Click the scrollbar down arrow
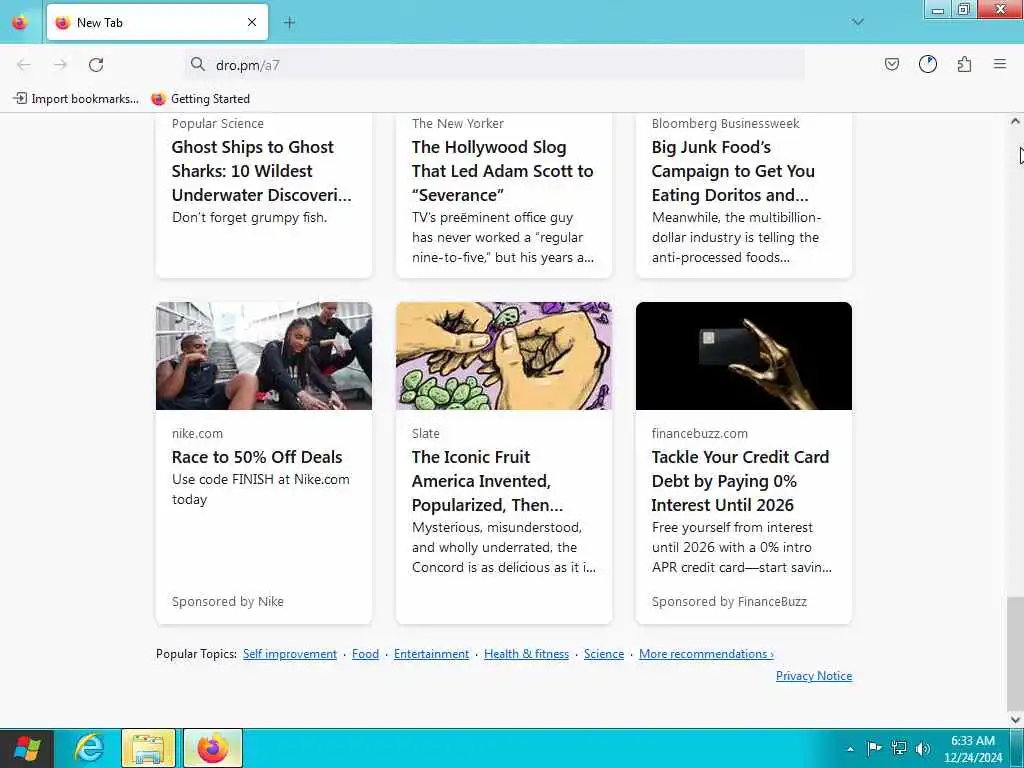Screen dimensions: 1024x768 [1015, 719]
